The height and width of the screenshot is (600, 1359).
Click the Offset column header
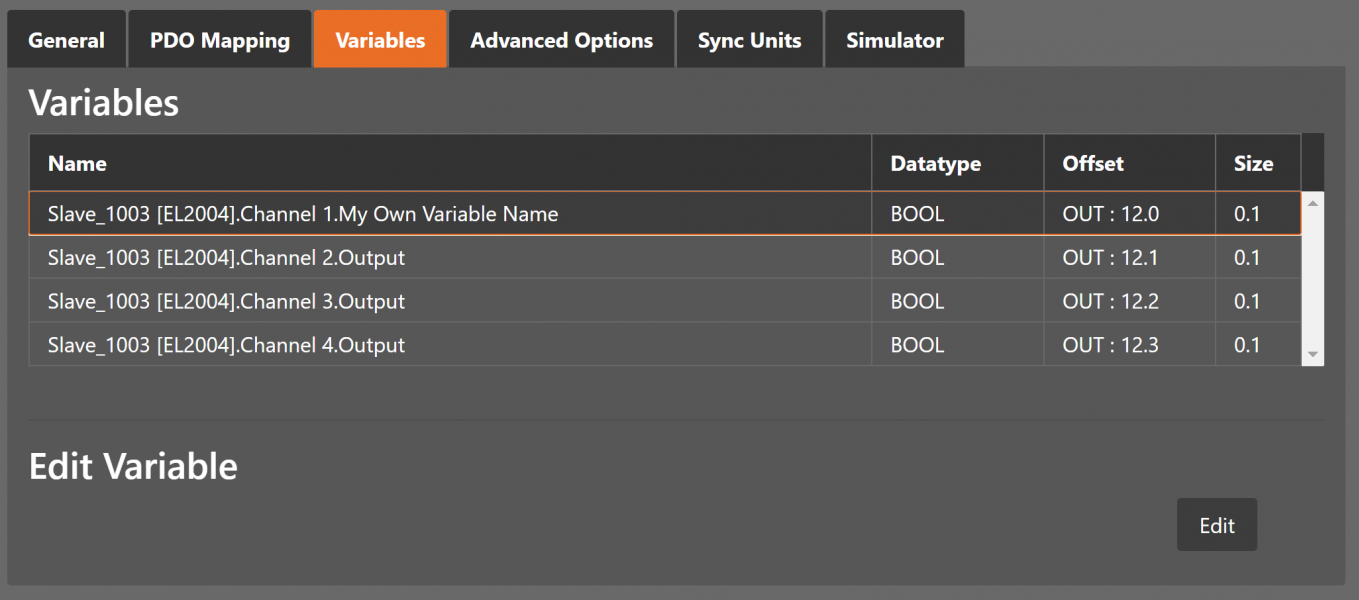[x=1093, y=163]
